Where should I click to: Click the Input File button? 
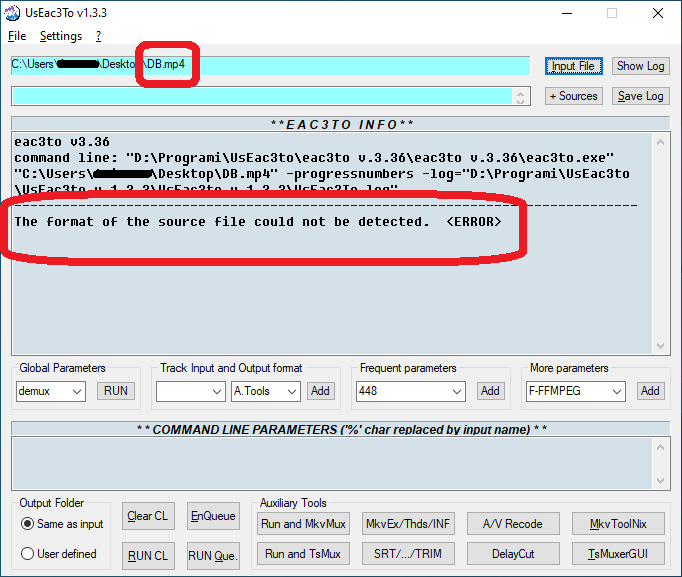(x=573, y=66)
